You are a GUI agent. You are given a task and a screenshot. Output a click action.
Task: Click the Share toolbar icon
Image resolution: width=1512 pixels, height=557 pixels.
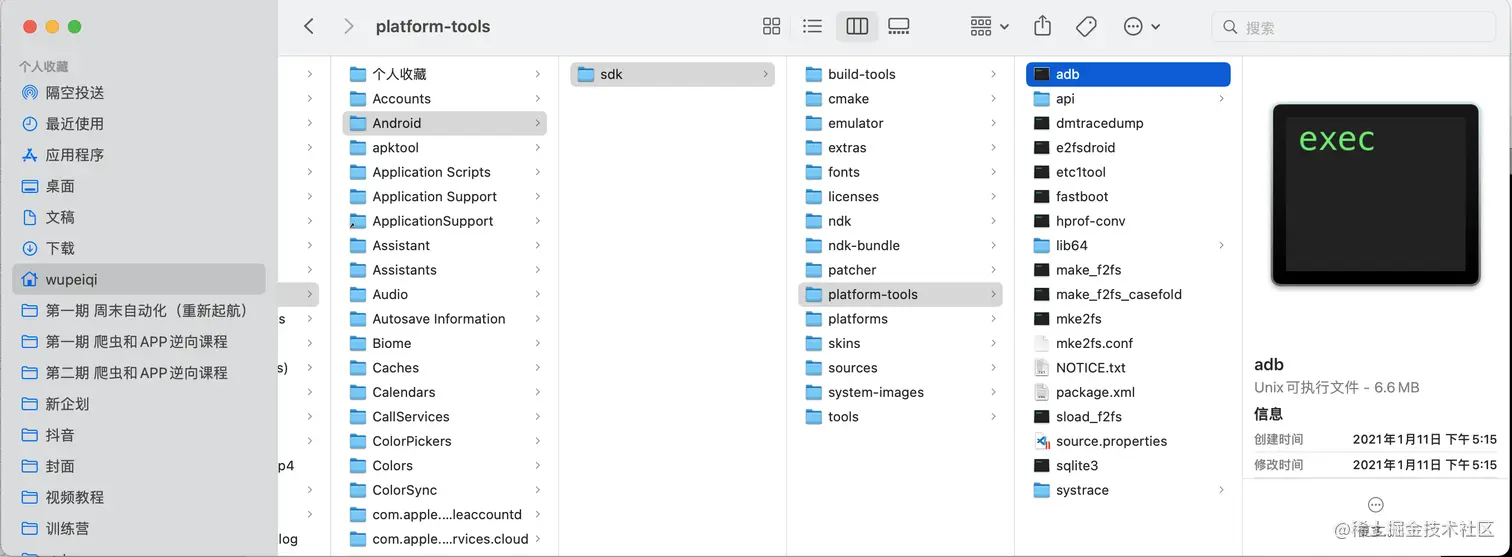tap(1042, 27)
